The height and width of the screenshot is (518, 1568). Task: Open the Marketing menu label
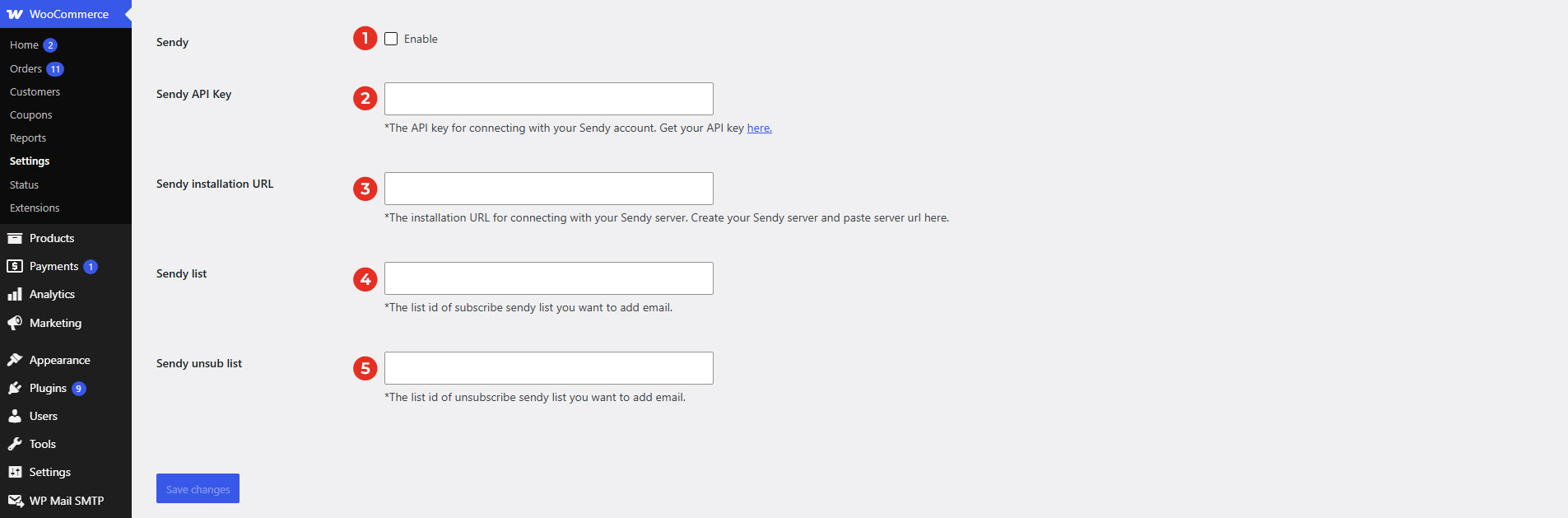point(55,323)
